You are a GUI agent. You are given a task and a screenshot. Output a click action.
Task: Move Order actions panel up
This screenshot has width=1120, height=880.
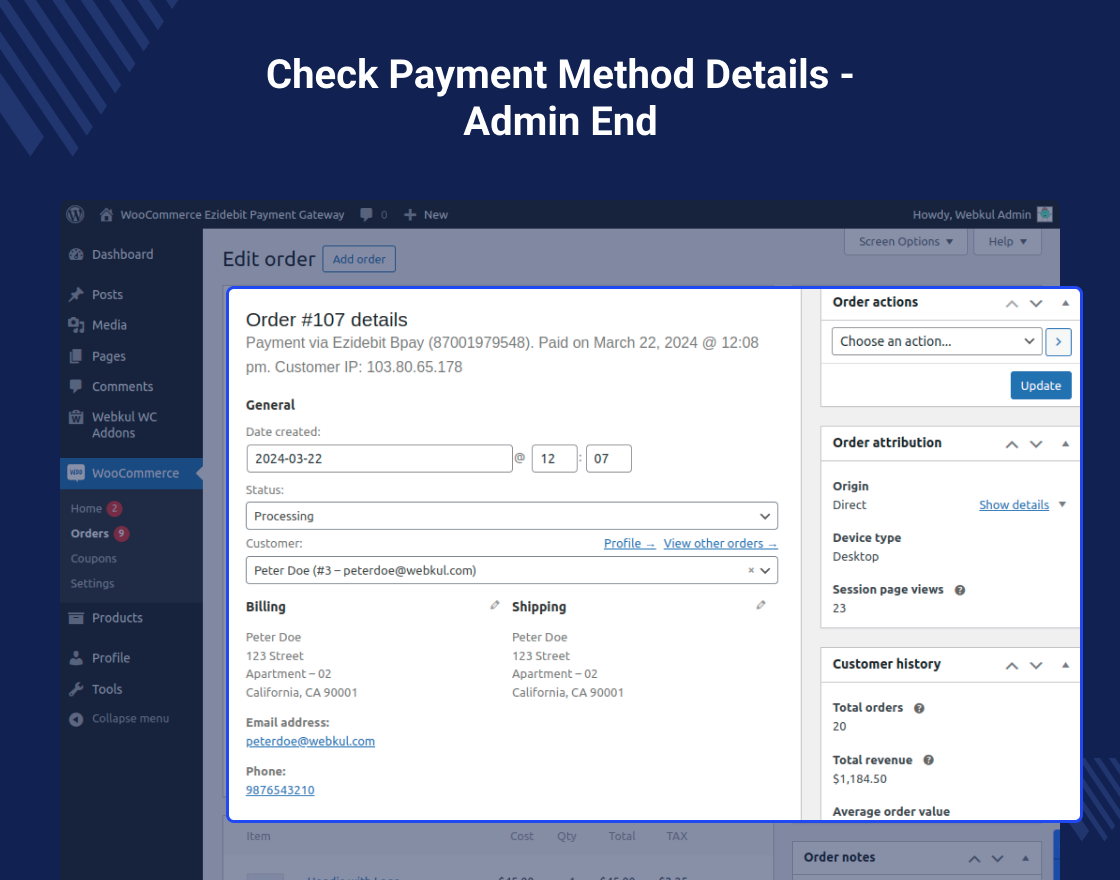point(1011,304)
